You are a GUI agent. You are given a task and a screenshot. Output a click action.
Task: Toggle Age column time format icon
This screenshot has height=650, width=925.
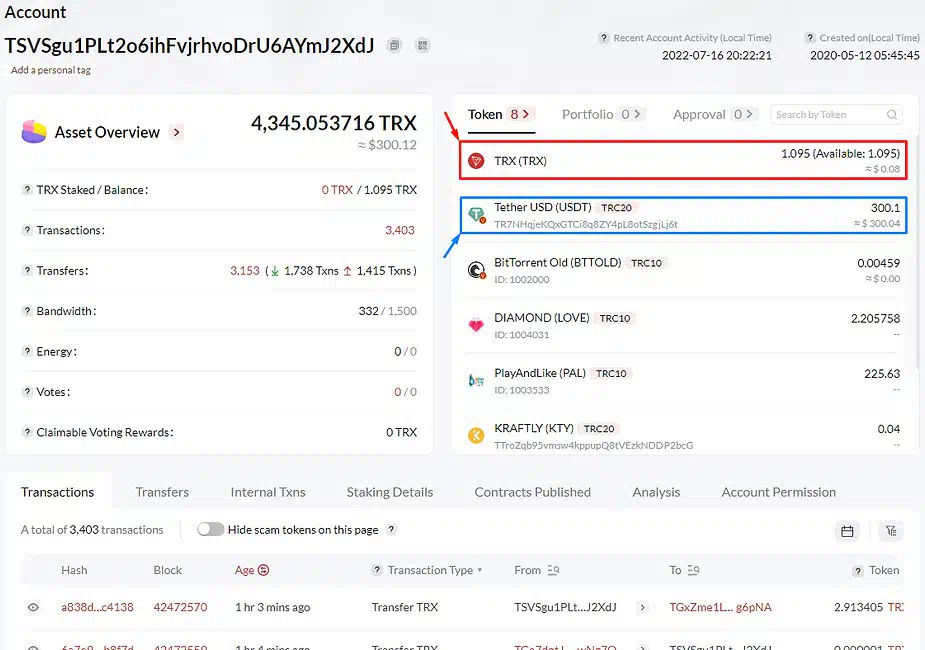tap(264, 570)
